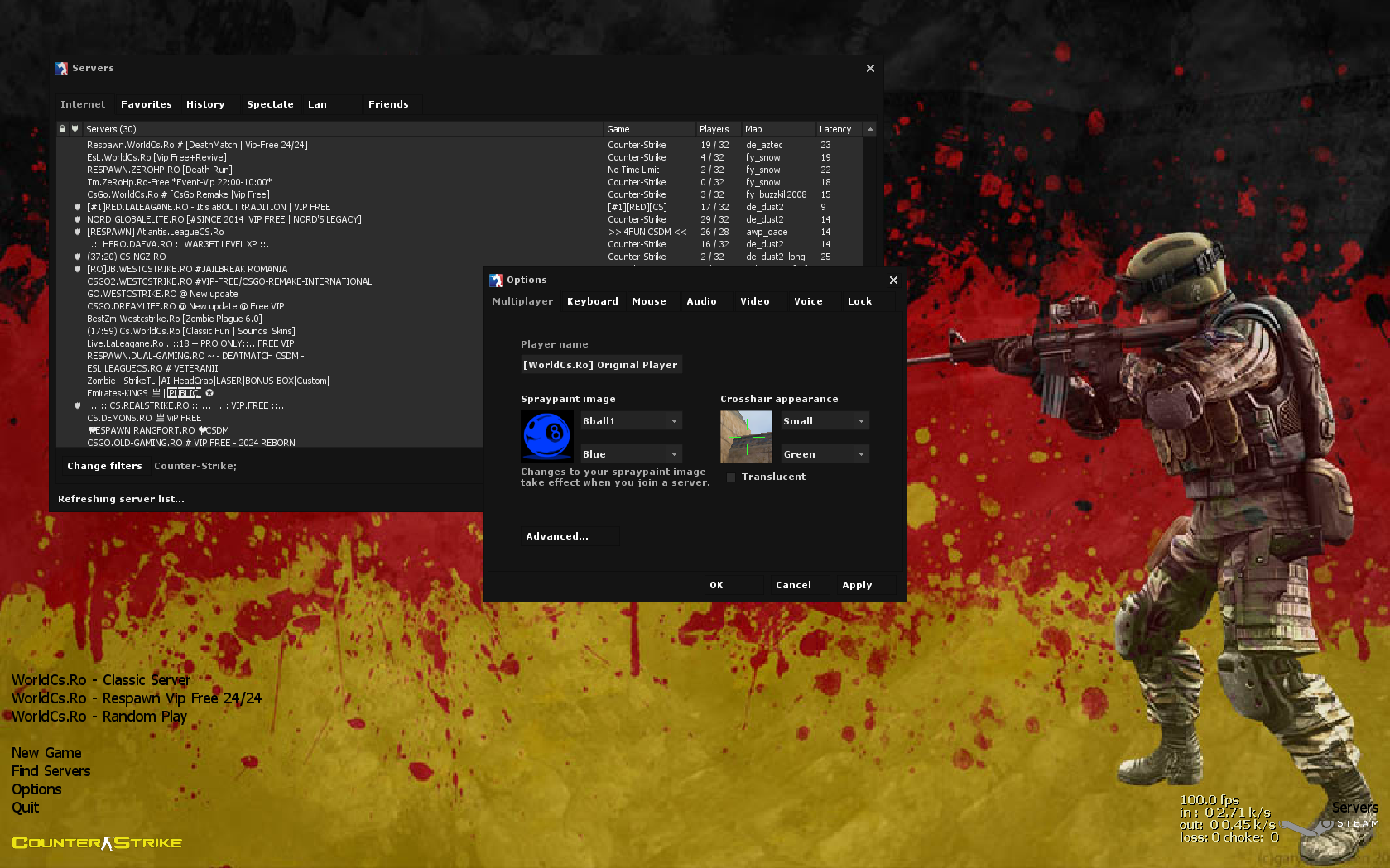
Task: Click the Servers window title icon
Action: point(61,69)
